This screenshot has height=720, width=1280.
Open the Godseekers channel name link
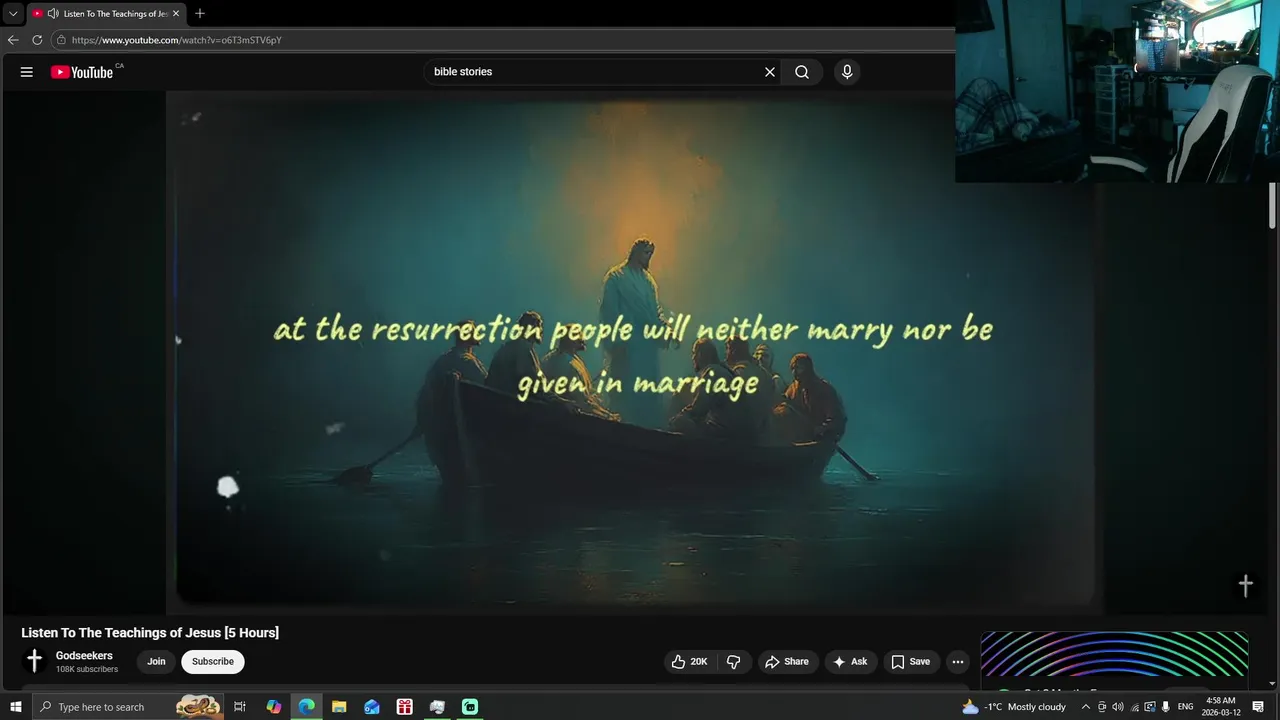(84, 656)
